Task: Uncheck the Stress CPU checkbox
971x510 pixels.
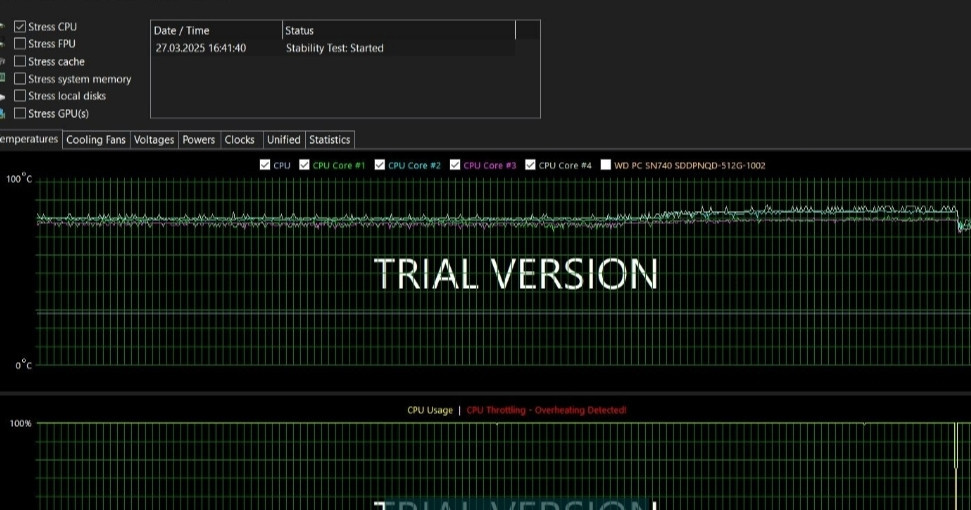Action: point(20,27)
